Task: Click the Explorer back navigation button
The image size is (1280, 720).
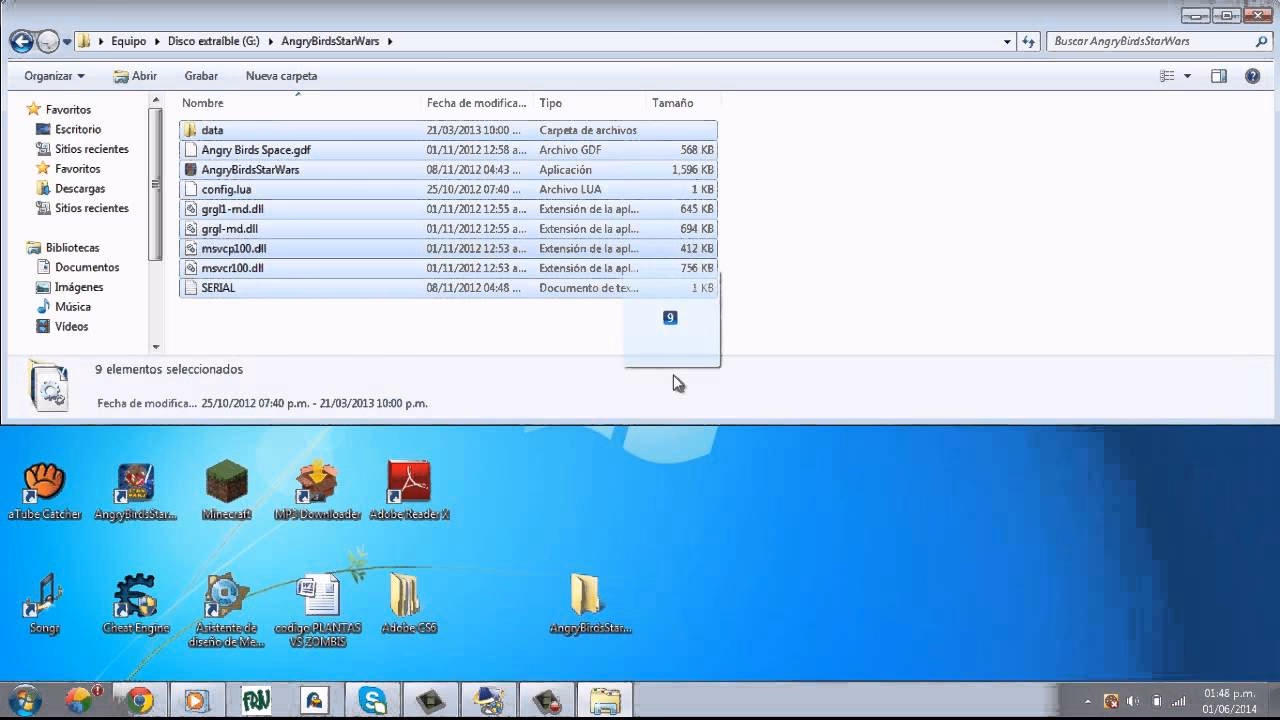Action: pyautogui.click(x=21, y=41)
